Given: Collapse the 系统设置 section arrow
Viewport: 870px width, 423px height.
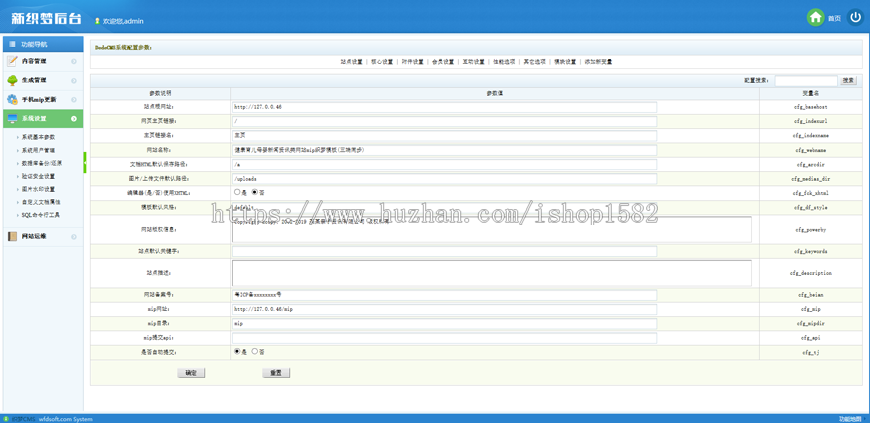Looking at the screenshot, I should click(74, 119).
